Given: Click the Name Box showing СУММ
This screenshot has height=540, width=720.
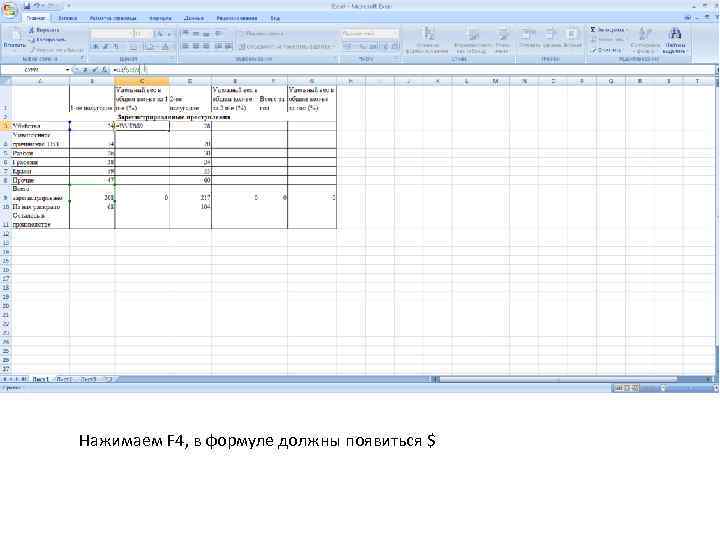Looking at the screenshot, I should (x=32, y=70).
